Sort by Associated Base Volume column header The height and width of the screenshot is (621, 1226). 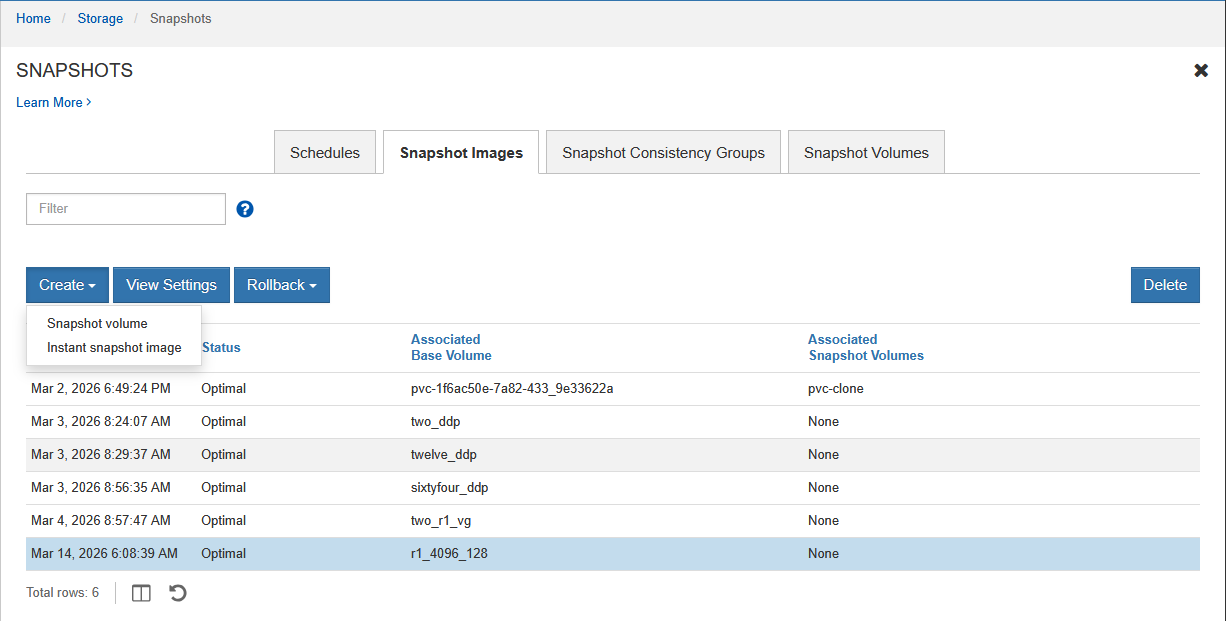click(451, 347)
